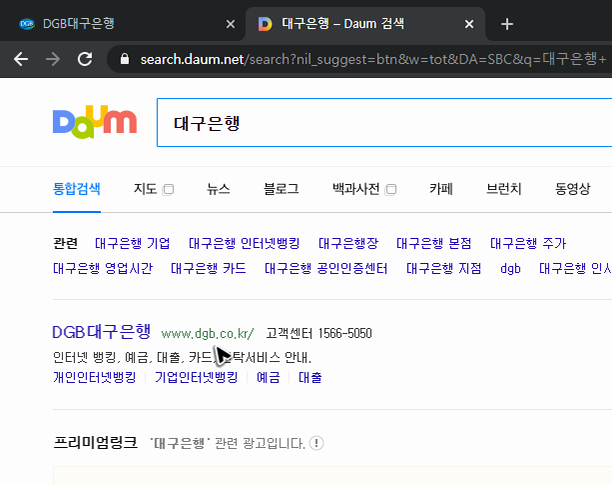The image size is (612, 485).
Task: Click related search 대구은행 본점
Action: pos(434,243)
